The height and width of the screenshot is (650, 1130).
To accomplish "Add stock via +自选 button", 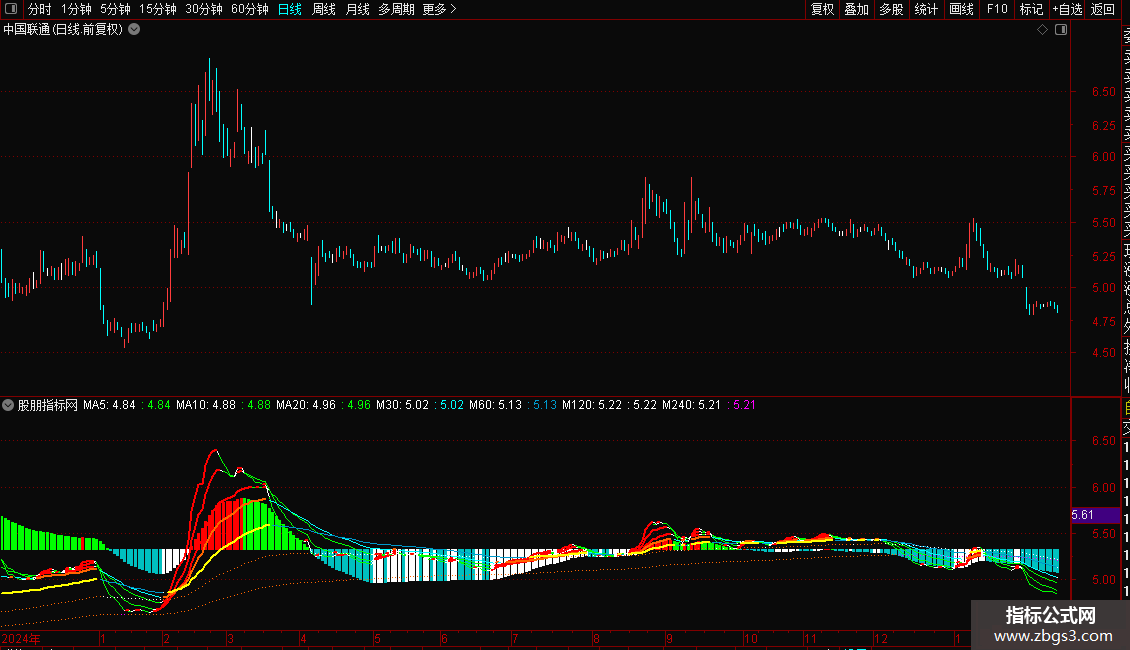I will 1067,9.
